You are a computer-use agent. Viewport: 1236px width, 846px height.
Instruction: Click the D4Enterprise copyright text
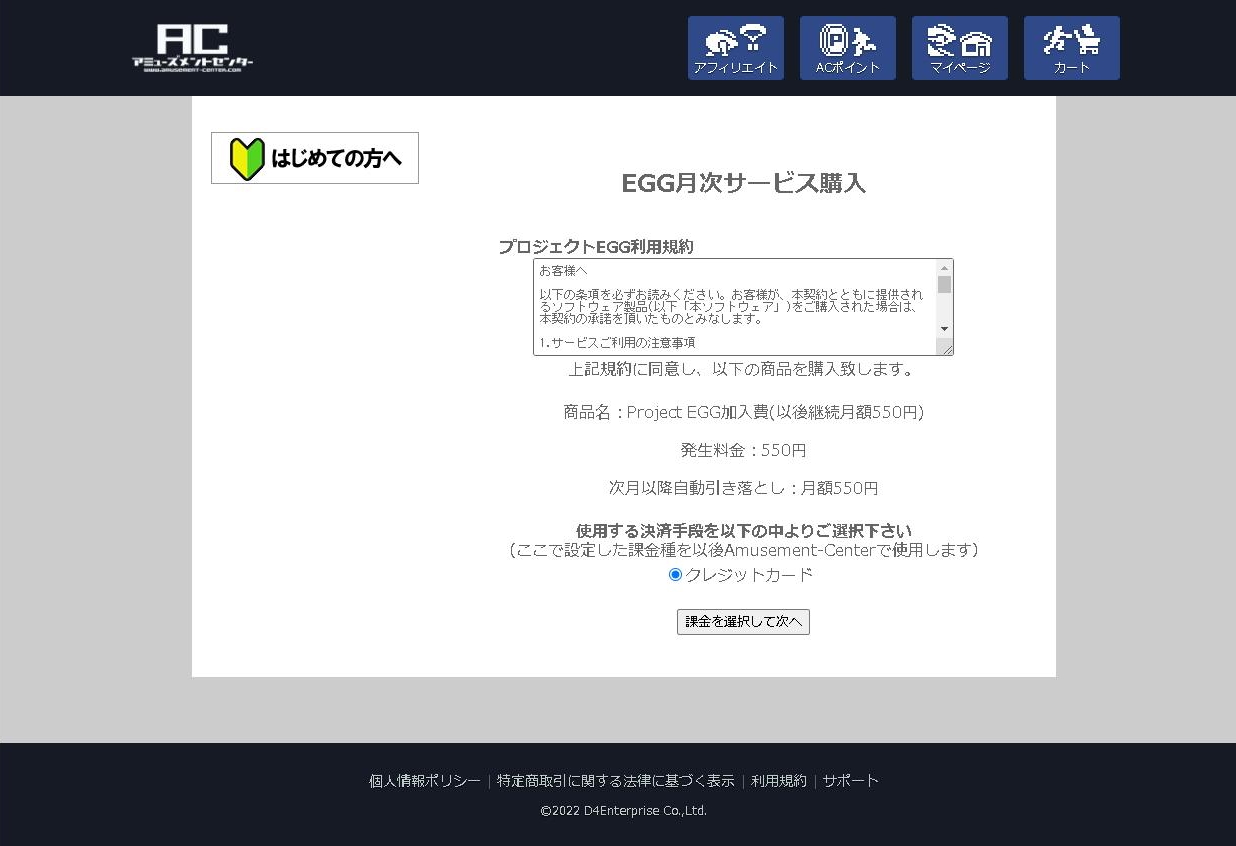[x=618, y=810]
